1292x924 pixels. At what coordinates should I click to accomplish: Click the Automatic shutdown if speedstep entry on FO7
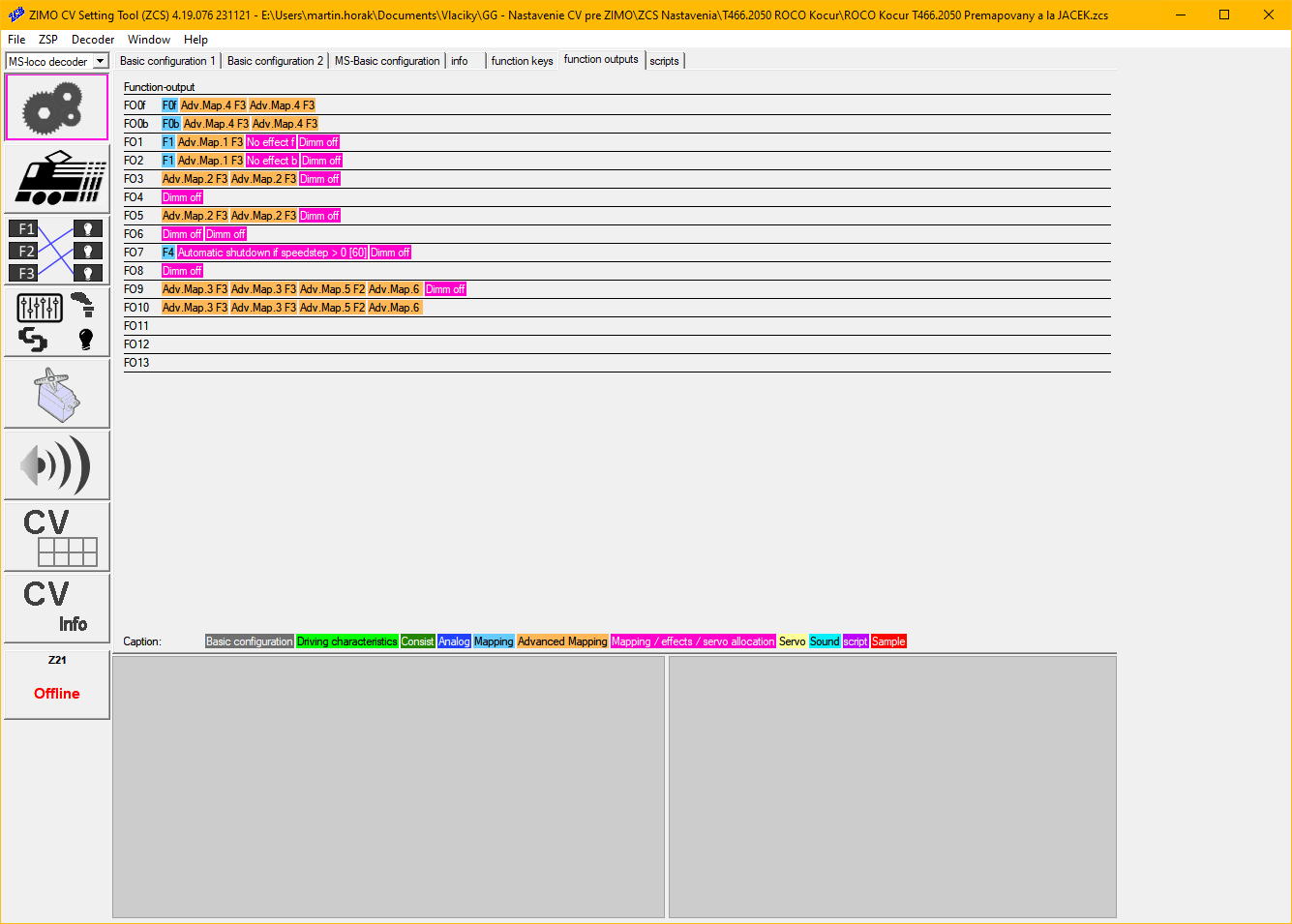[x=272, y=253]
